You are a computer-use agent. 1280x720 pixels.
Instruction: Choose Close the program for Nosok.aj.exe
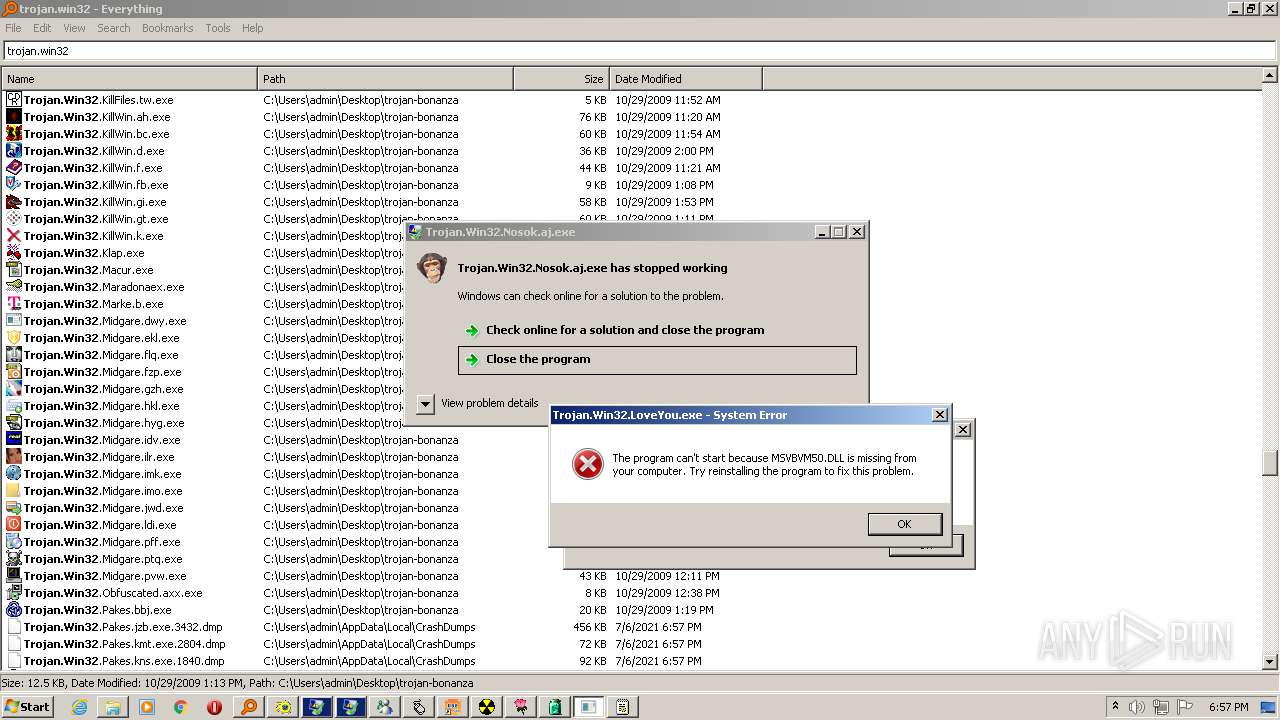tap(657, 360)
